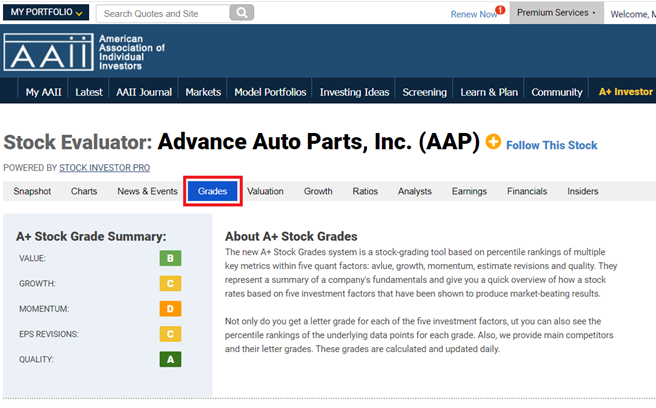Switch to the Analysts tab

pos(415,191)
